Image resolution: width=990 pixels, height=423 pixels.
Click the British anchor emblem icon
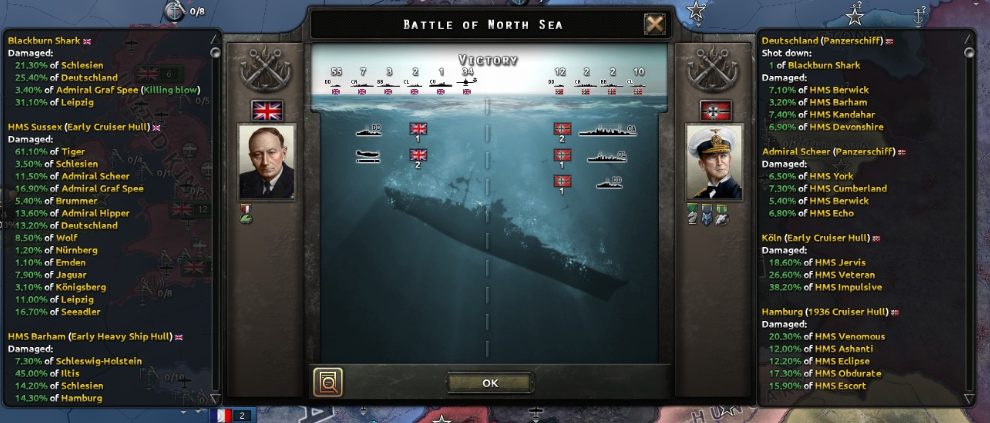pyautogui.click(x=265, y=71)
